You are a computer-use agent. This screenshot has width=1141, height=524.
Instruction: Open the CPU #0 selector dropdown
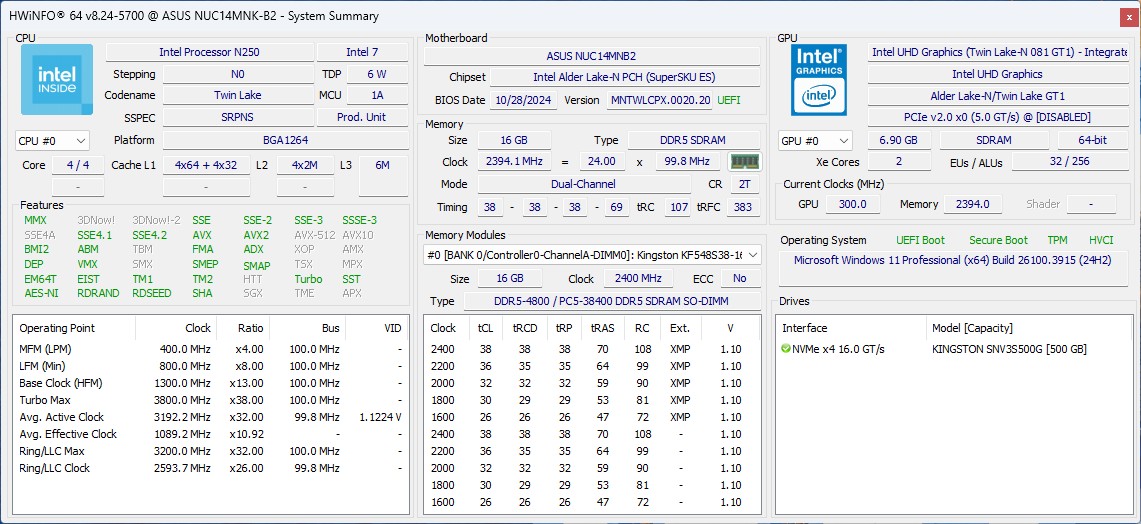[x=52, y=140]
